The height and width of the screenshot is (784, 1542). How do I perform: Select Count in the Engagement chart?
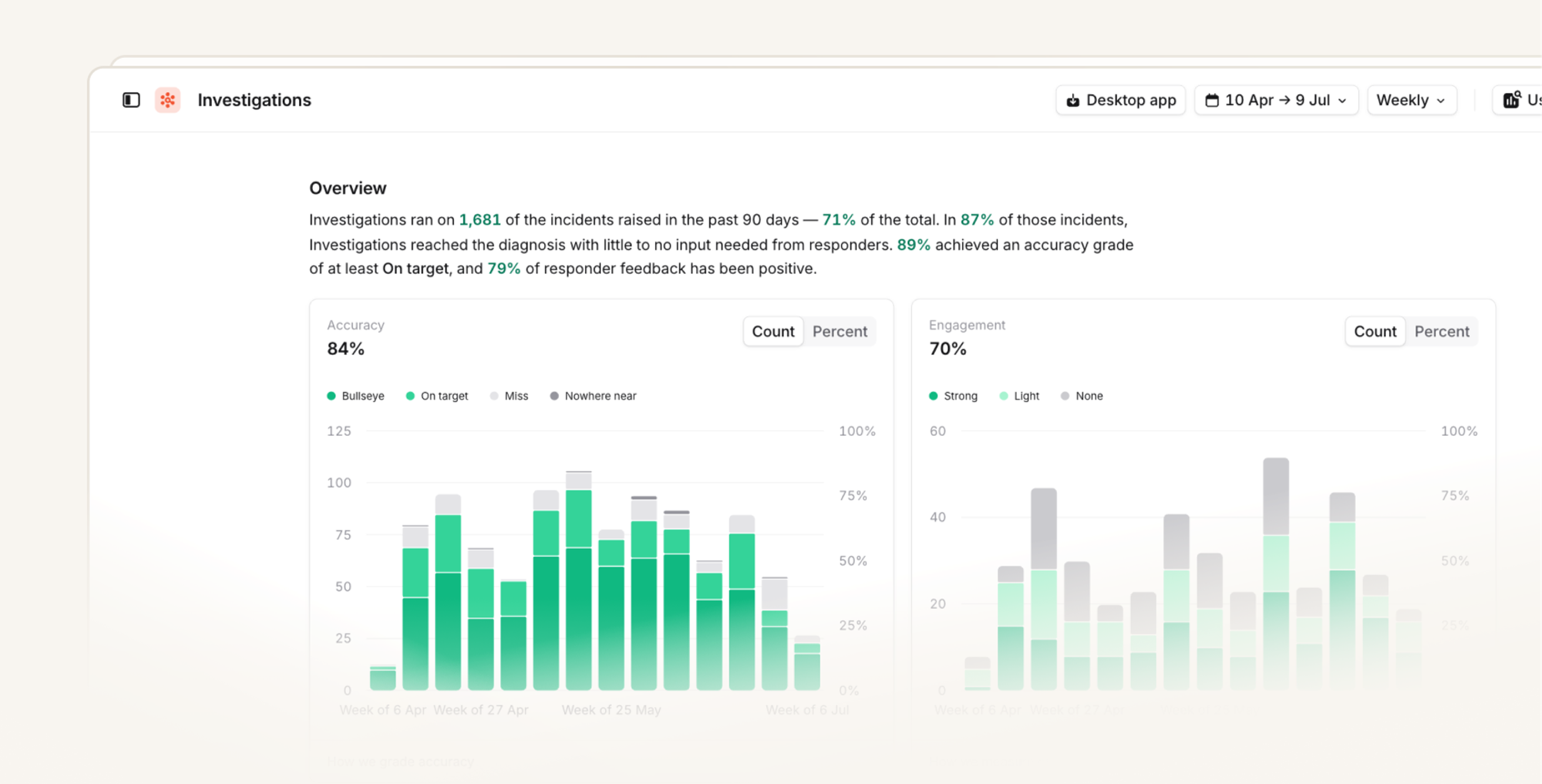pos(1375,331)
